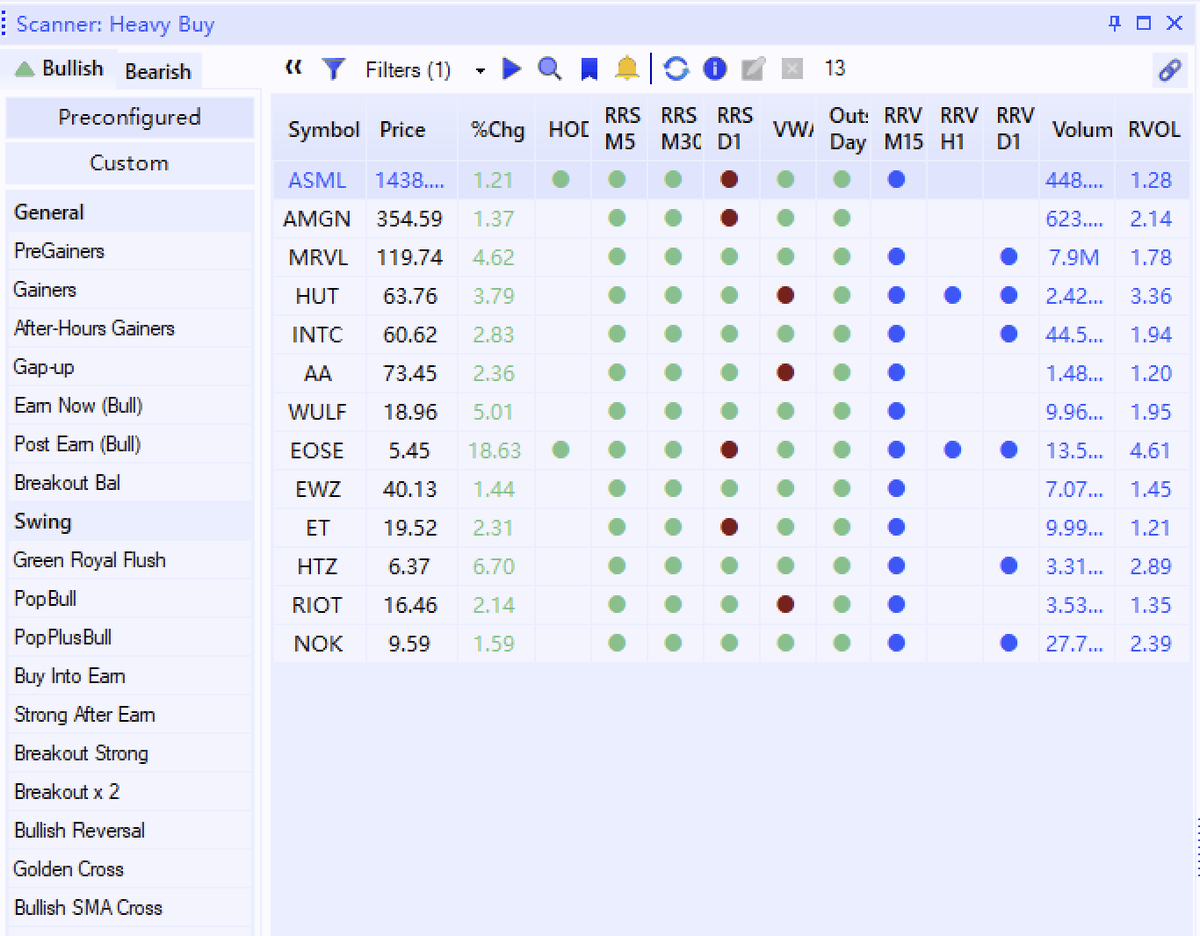Select Golden Cross scan
The height and width of the screenshot is (936, 1200).
click(x=129, y=869)
